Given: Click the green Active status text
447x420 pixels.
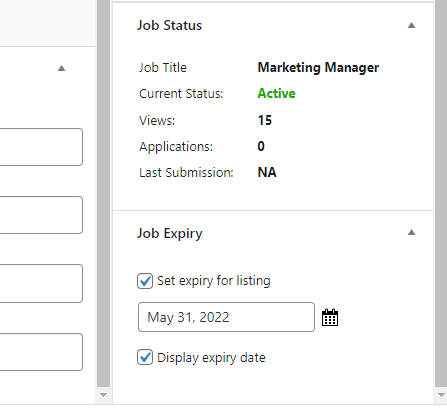Looking at the screenshot, I should (276, 93).
